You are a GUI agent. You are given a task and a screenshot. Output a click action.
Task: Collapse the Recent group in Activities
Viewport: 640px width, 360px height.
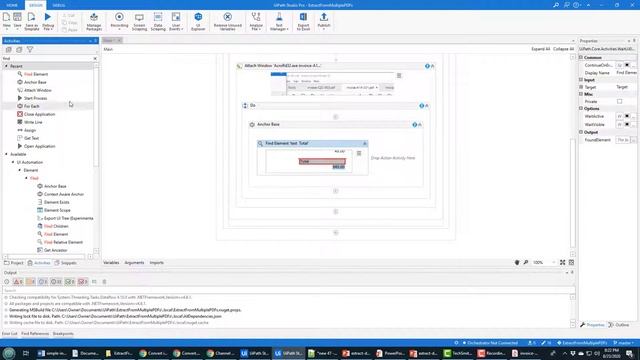[7, 66]
